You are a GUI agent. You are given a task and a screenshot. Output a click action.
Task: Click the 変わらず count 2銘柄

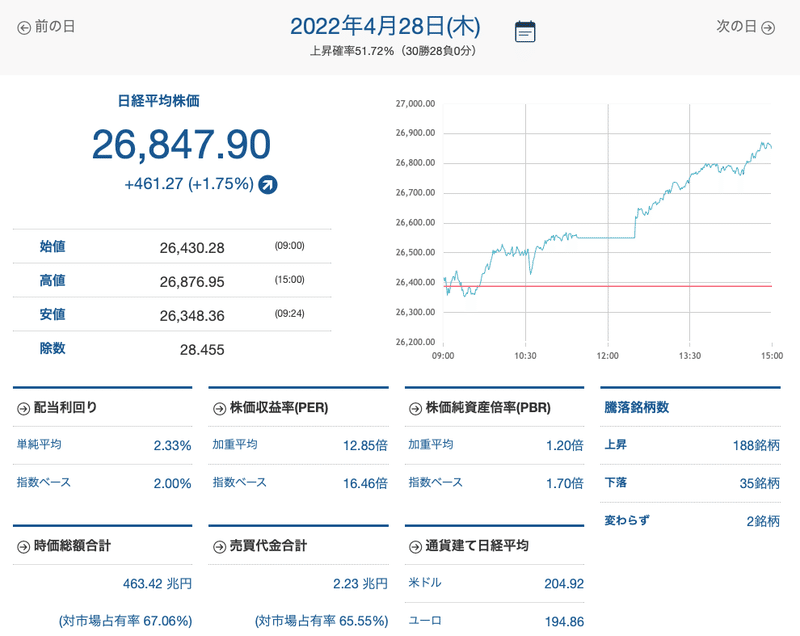coord(763,521)
